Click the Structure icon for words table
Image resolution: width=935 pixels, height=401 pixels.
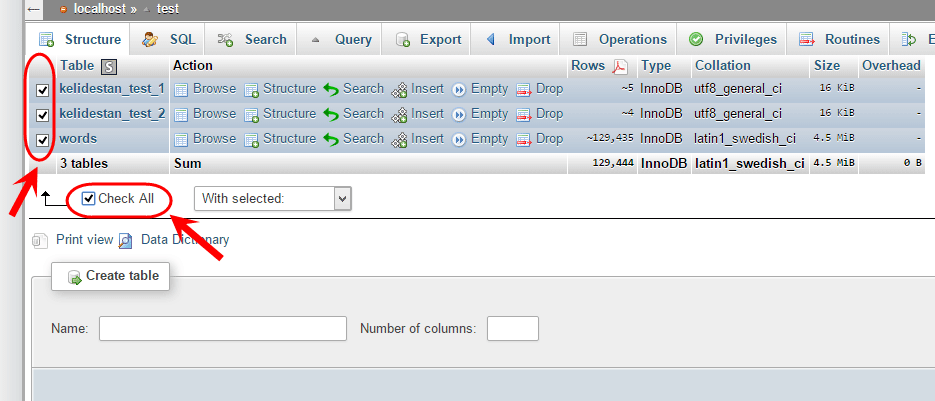point(252,140)
